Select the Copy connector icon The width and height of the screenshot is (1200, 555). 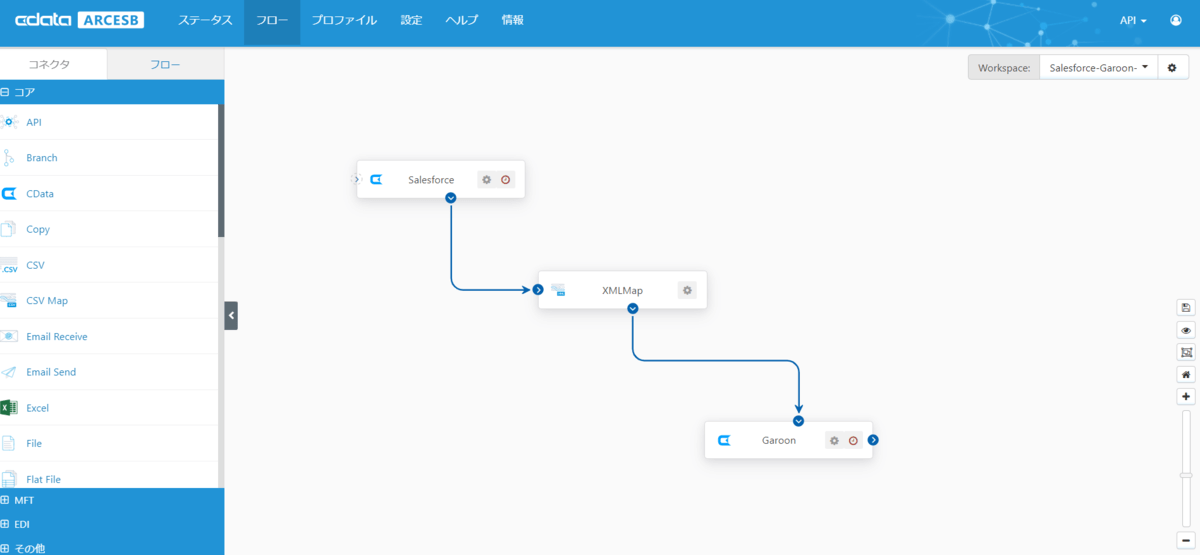tap(9, 229)
